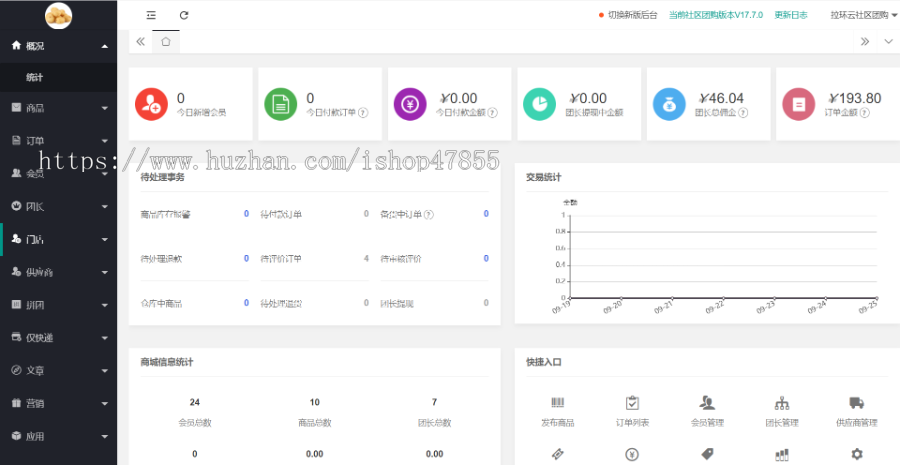Click the 09-22 point on chart
The image size is (900, 465).
tap(723, 298)
